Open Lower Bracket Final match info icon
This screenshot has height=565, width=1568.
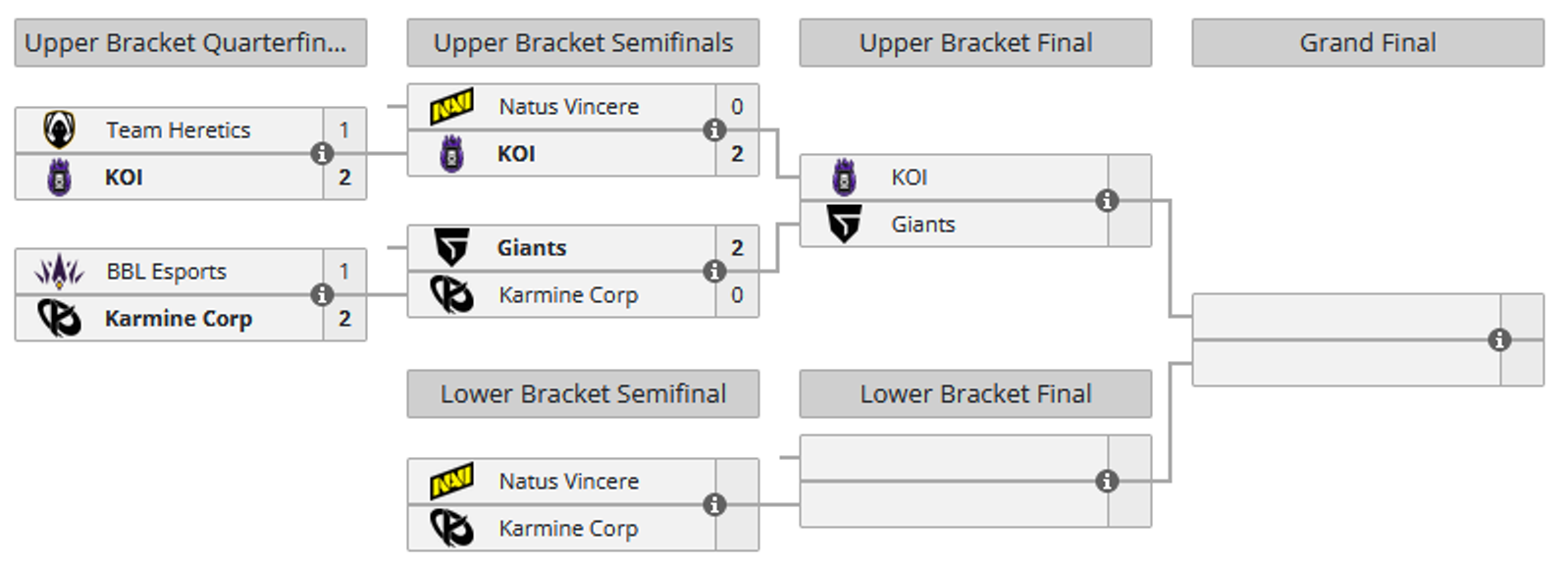pos(1107,482)
